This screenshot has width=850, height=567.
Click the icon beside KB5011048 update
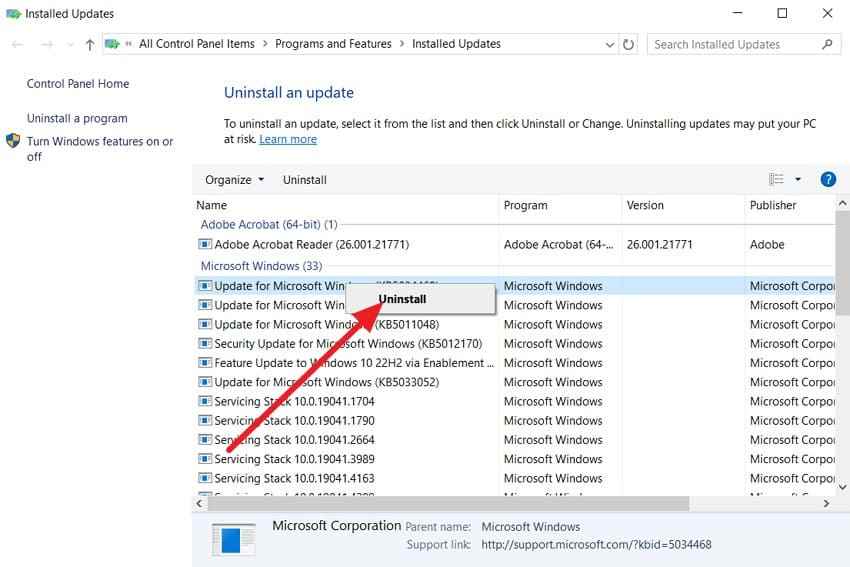pyautogui.click(x=205, y=324)
